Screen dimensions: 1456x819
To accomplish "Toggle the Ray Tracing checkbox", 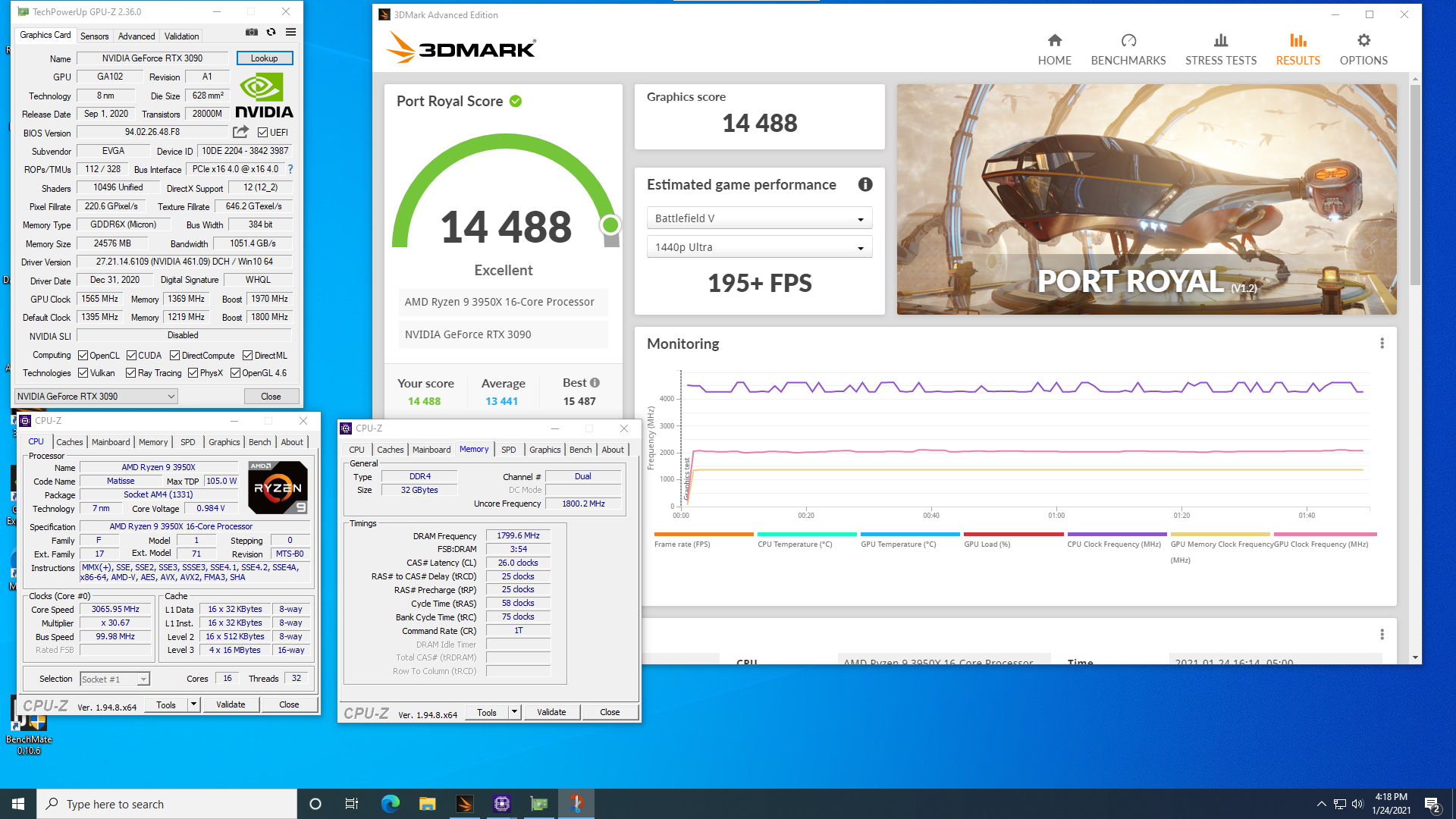I will 131,373.
